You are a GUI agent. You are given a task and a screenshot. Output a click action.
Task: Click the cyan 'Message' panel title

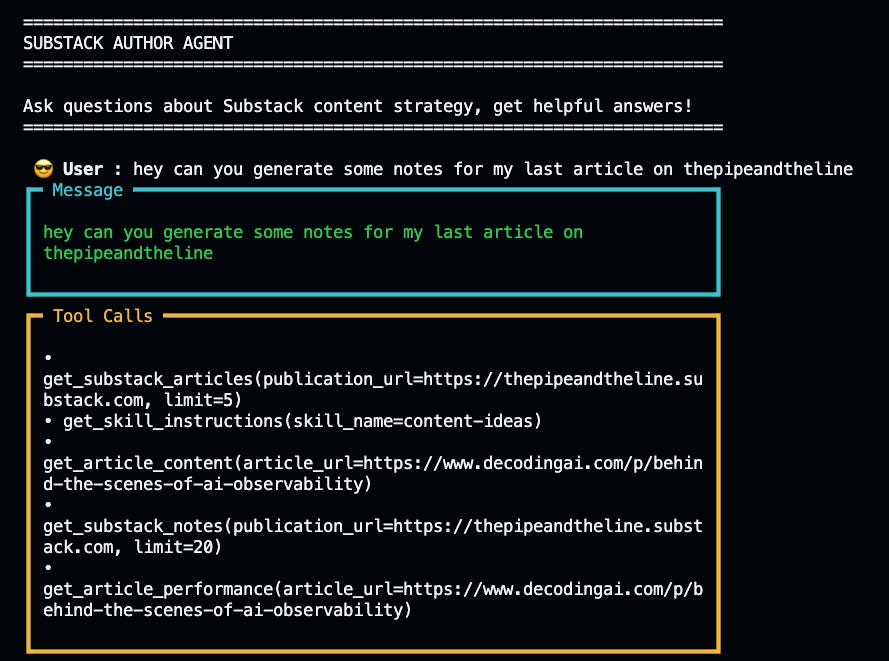point(87,190)
